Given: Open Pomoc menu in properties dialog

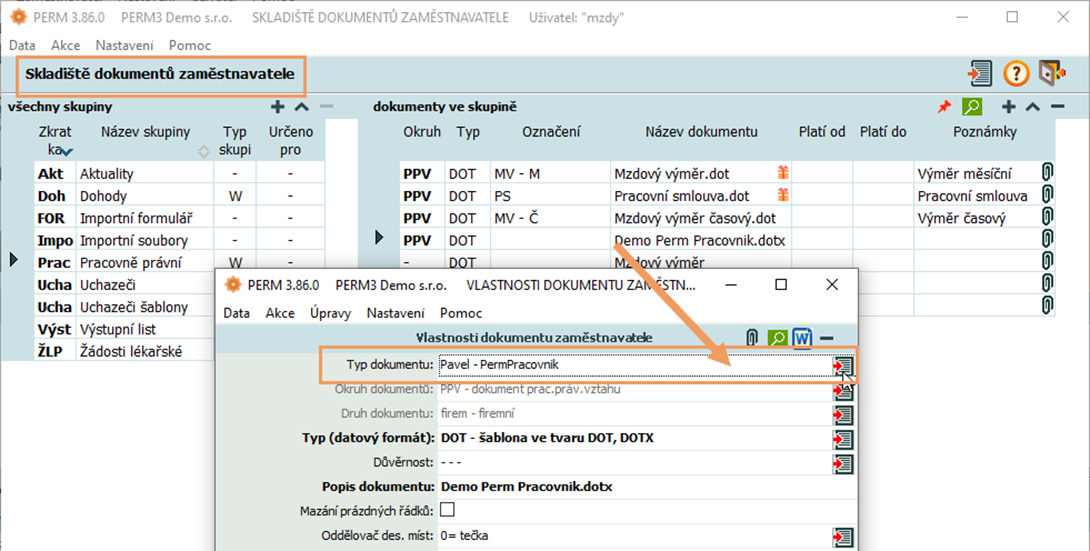Looking at the screenshot, I should click(461, 313).
